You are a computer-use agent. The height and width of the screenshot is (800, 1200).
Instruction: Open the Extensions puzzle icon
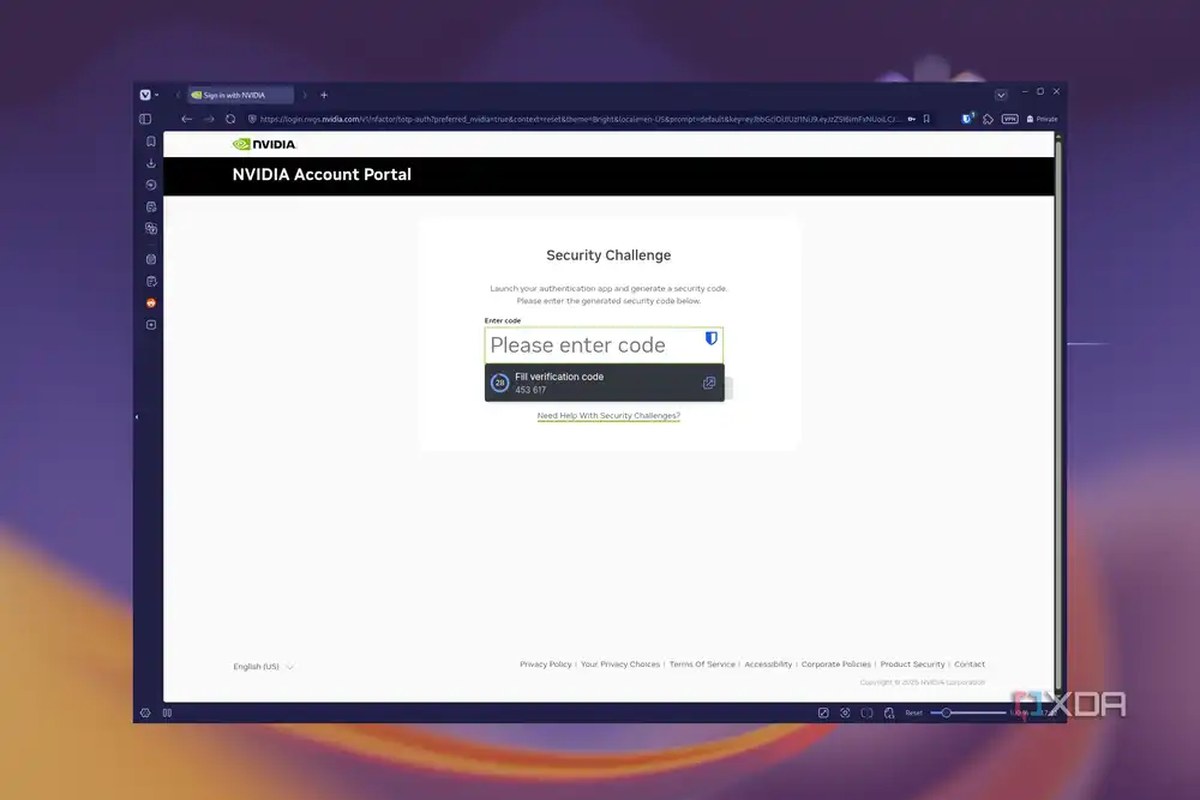pos(988,119)
